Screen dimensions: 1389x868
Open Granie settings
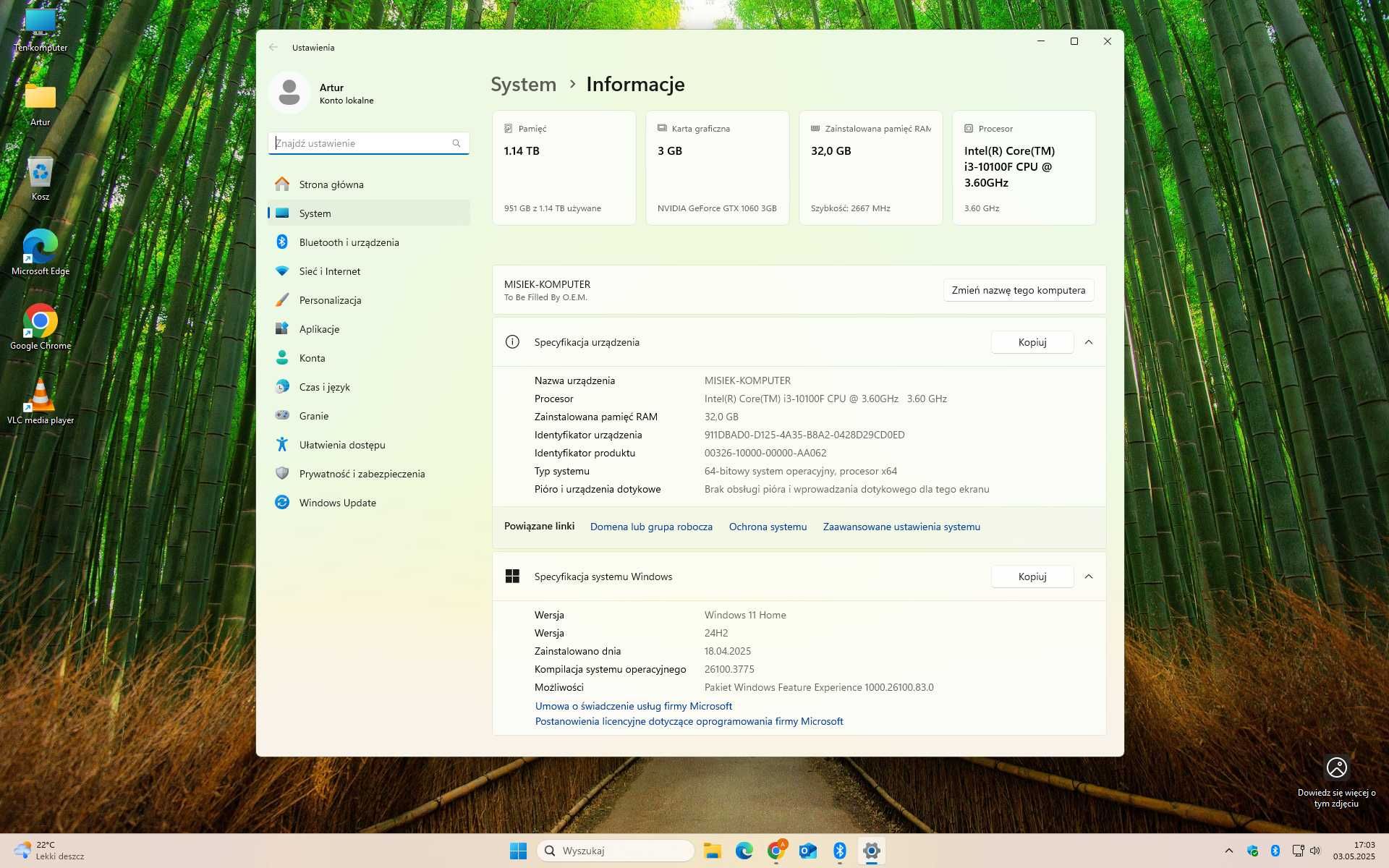coord(368,416)
